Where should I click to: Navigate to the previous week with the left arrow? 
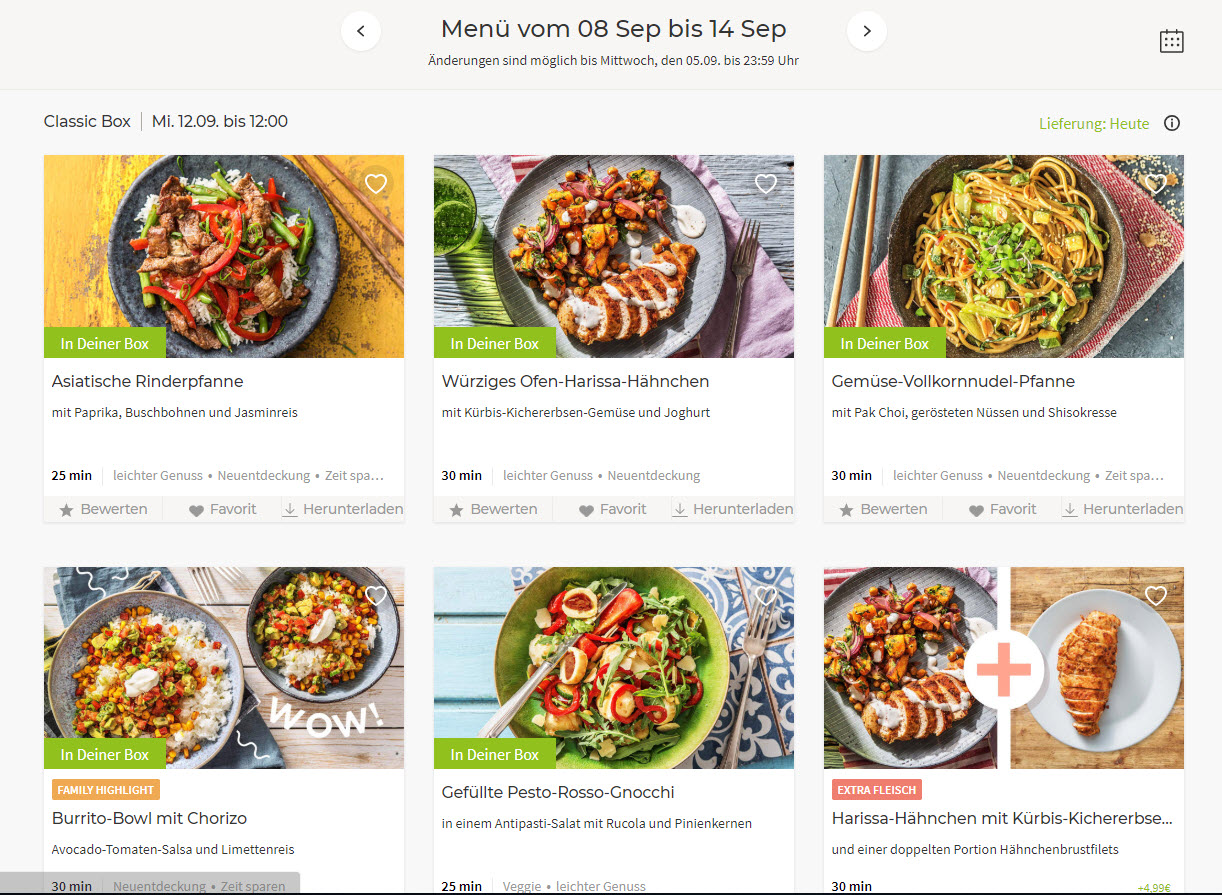click(361, 31)
